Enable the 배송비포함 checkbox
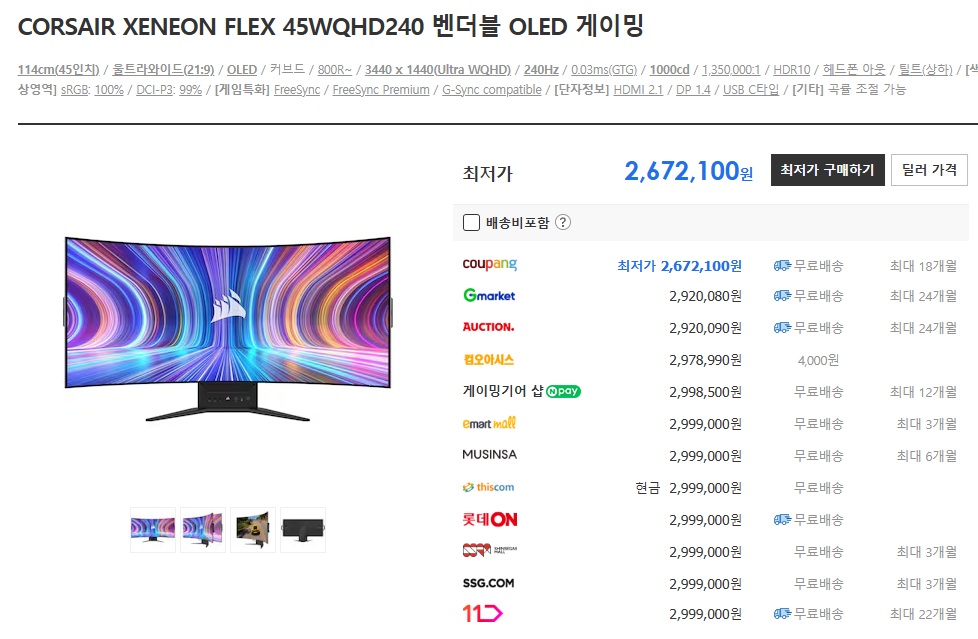Screen dimensions: 978x639 [x=472, y=222]
